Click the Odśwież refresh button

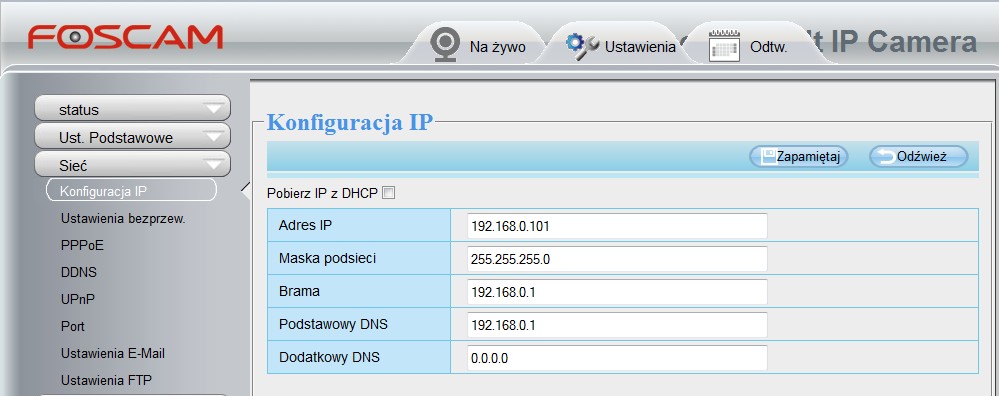point(919,157)
